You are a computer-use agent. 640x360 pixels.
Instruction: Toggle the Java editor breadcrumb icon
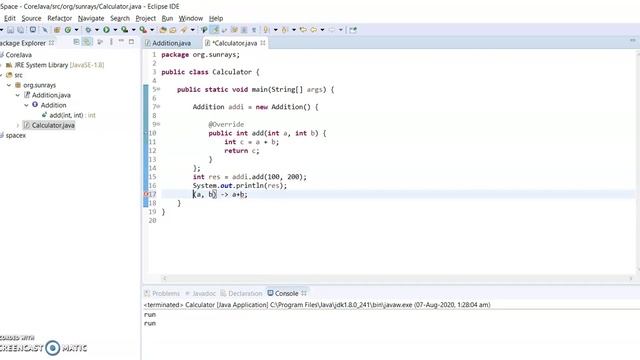(x=204, y=30)
